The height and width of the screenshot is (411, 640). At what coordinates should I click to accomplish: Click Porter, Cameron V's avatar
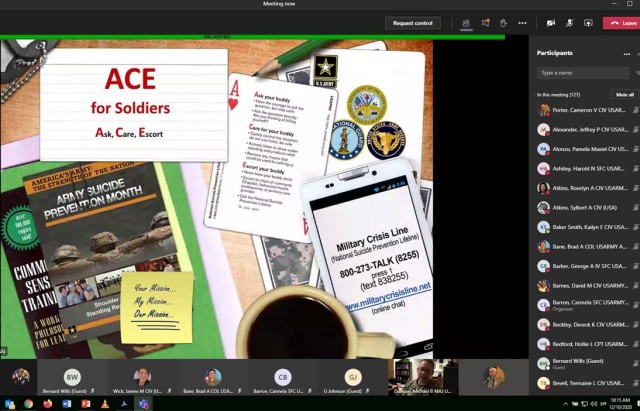[x=543, y=110]
